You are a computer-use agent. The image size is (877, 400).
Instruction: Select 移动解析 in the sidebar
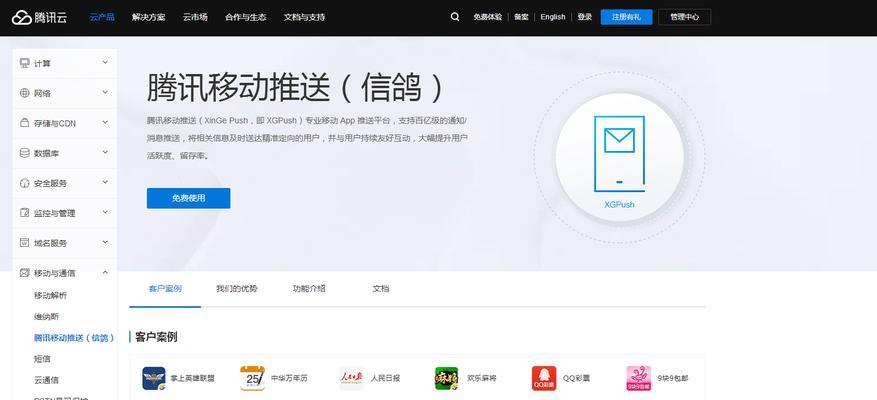[50, 295]
